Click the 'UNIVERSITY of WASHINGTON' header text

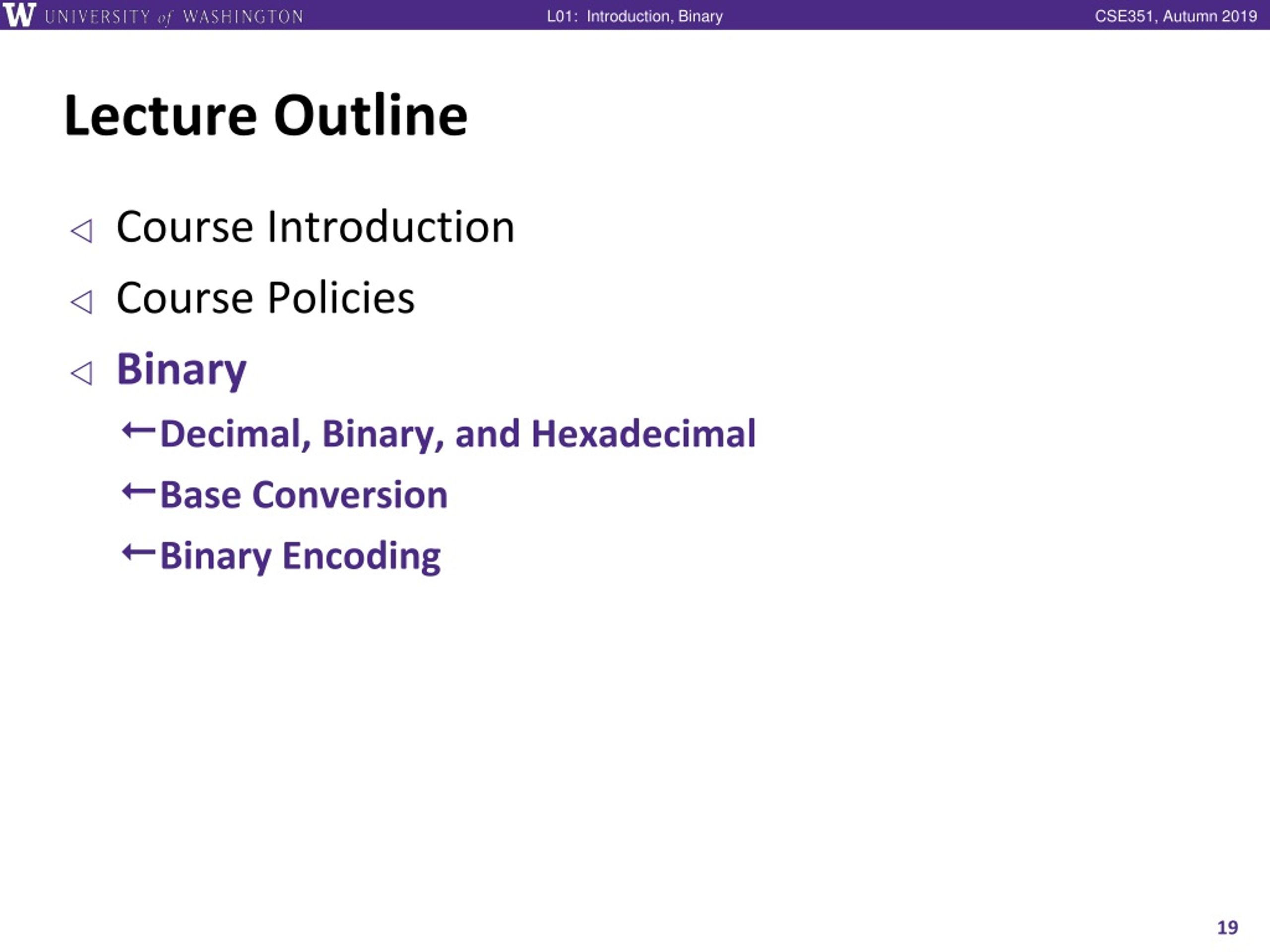point(174,17)
